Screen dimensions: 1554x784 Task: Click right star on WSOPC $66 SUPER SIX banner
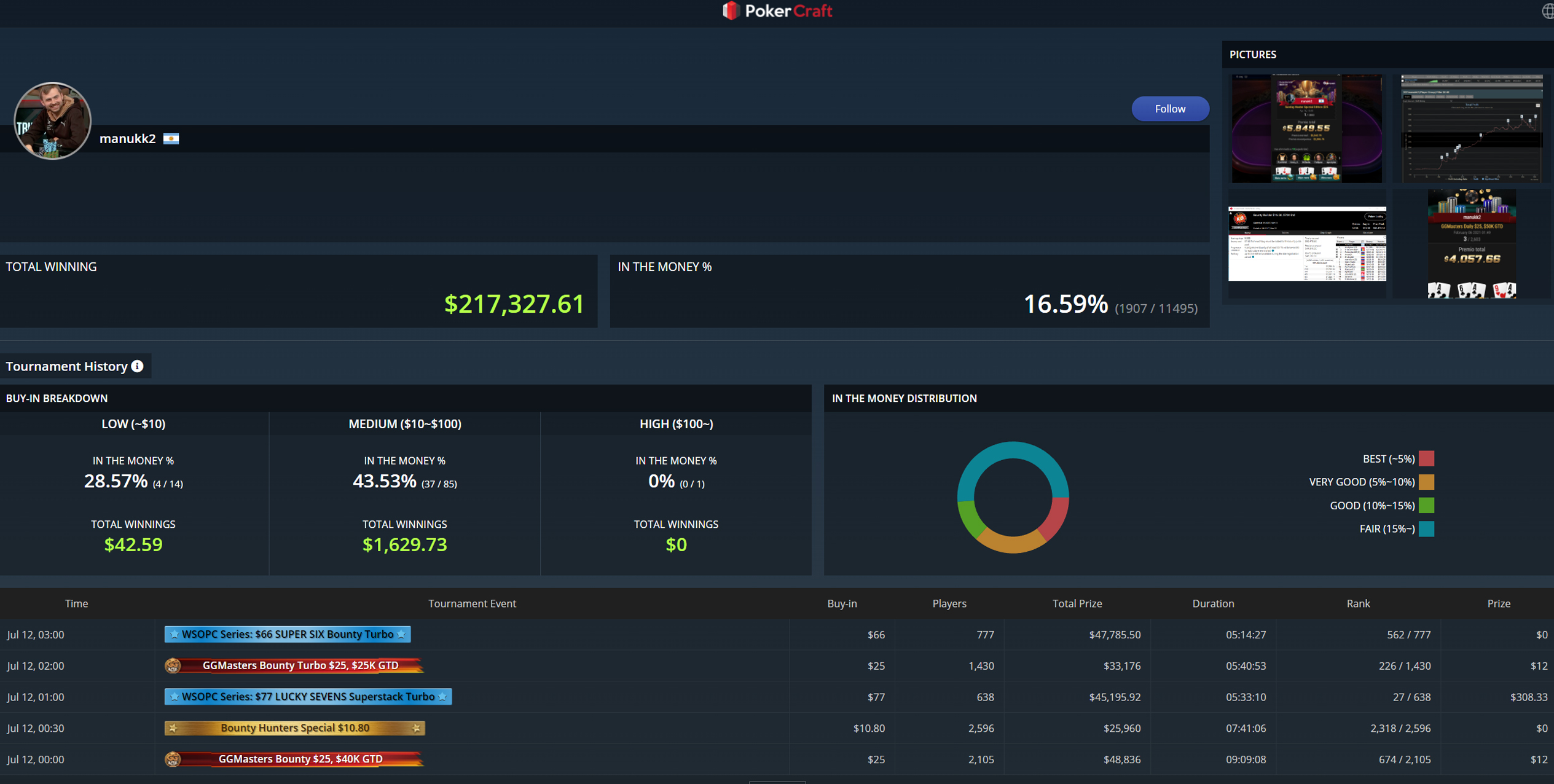[402, 634]
